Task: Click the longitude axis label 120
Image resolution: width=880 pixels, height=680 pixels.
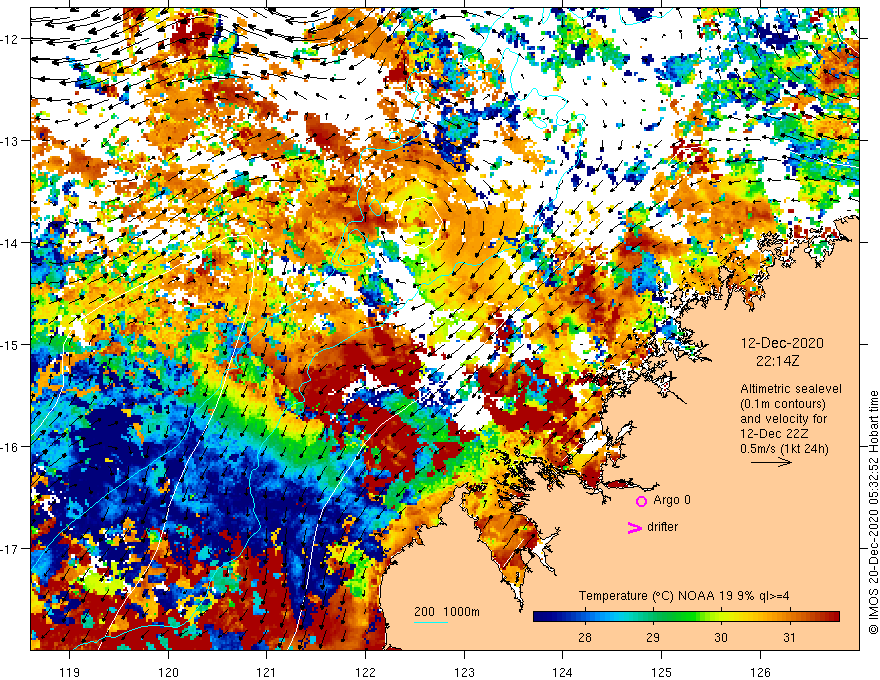Action: 168,672
